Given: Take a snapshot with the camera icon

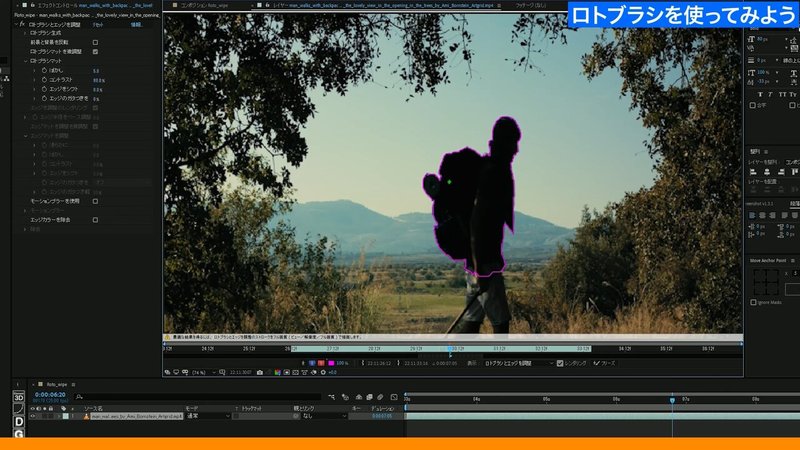Looking at the screenshot, I should (260, 372).
